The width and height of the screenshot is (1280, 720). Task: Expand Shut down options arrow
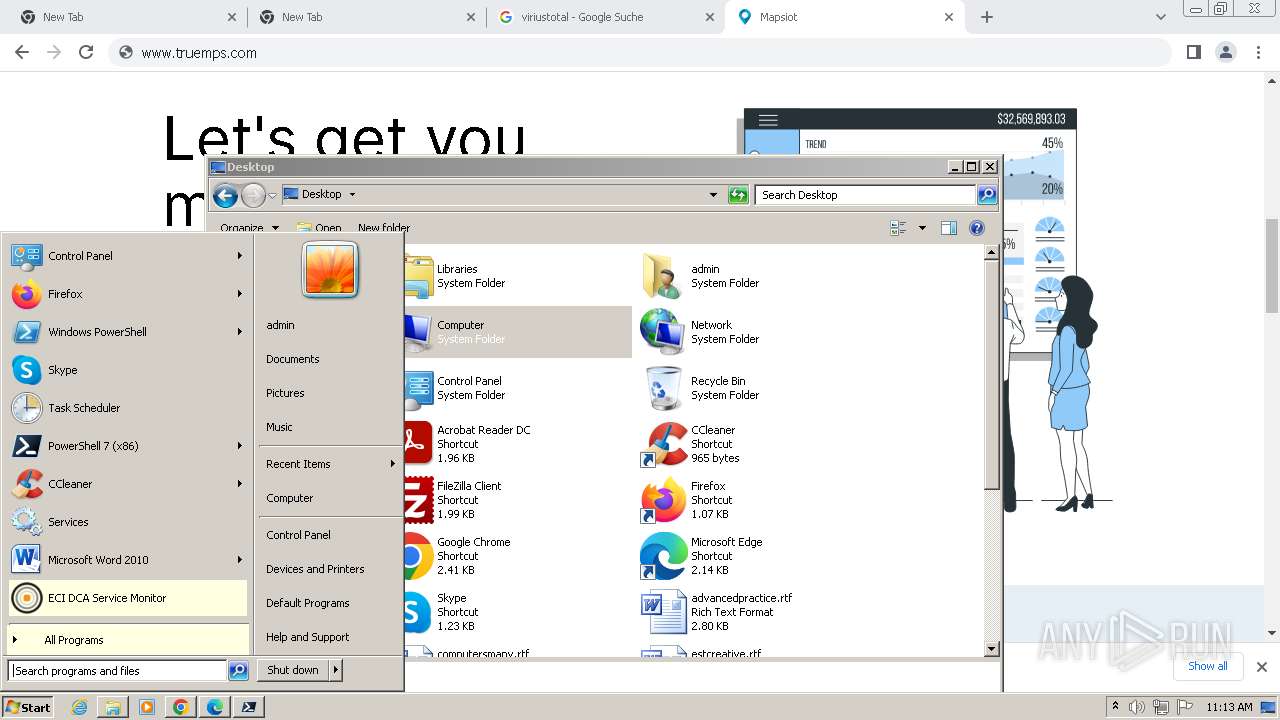click(335, 670)
